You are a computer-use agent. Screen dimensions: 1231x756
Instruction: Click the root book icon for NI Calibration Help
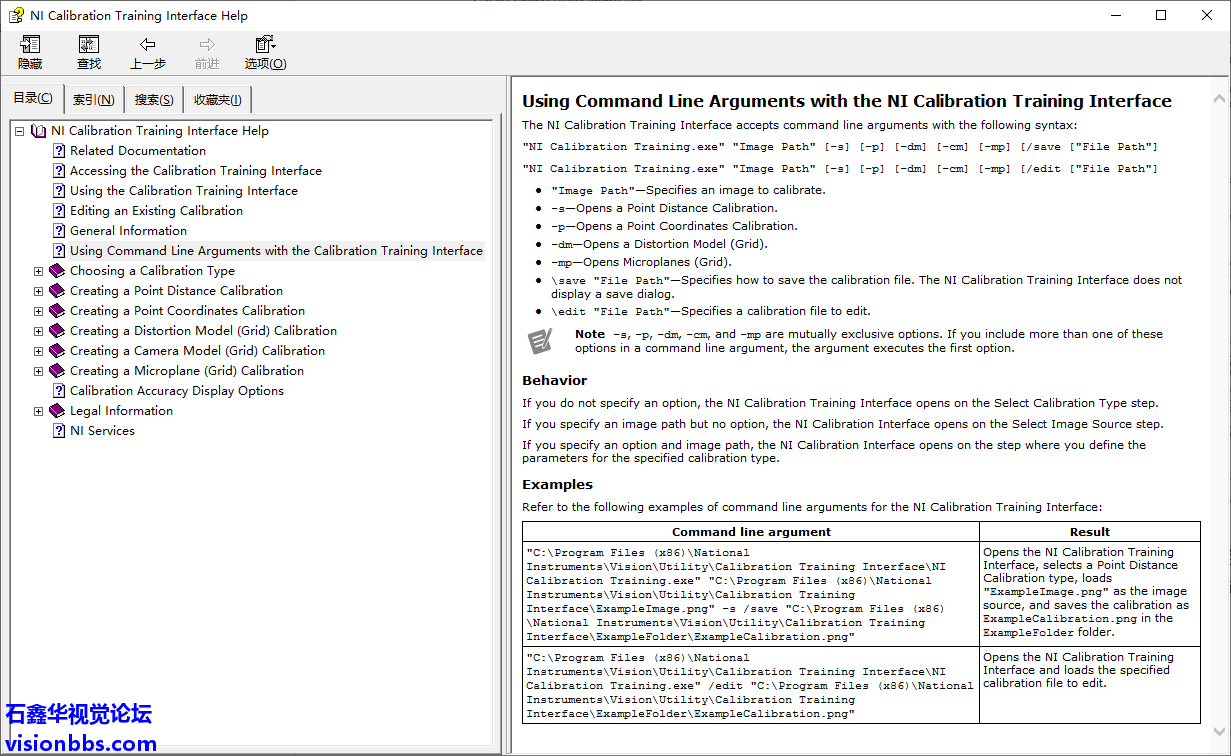click(39, 131)
